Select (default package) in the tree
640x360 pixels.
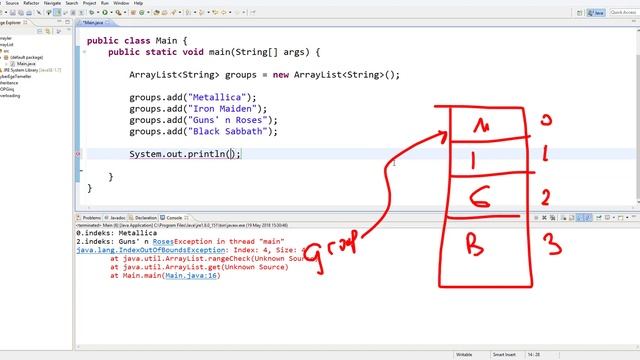[x=27, y=58]
